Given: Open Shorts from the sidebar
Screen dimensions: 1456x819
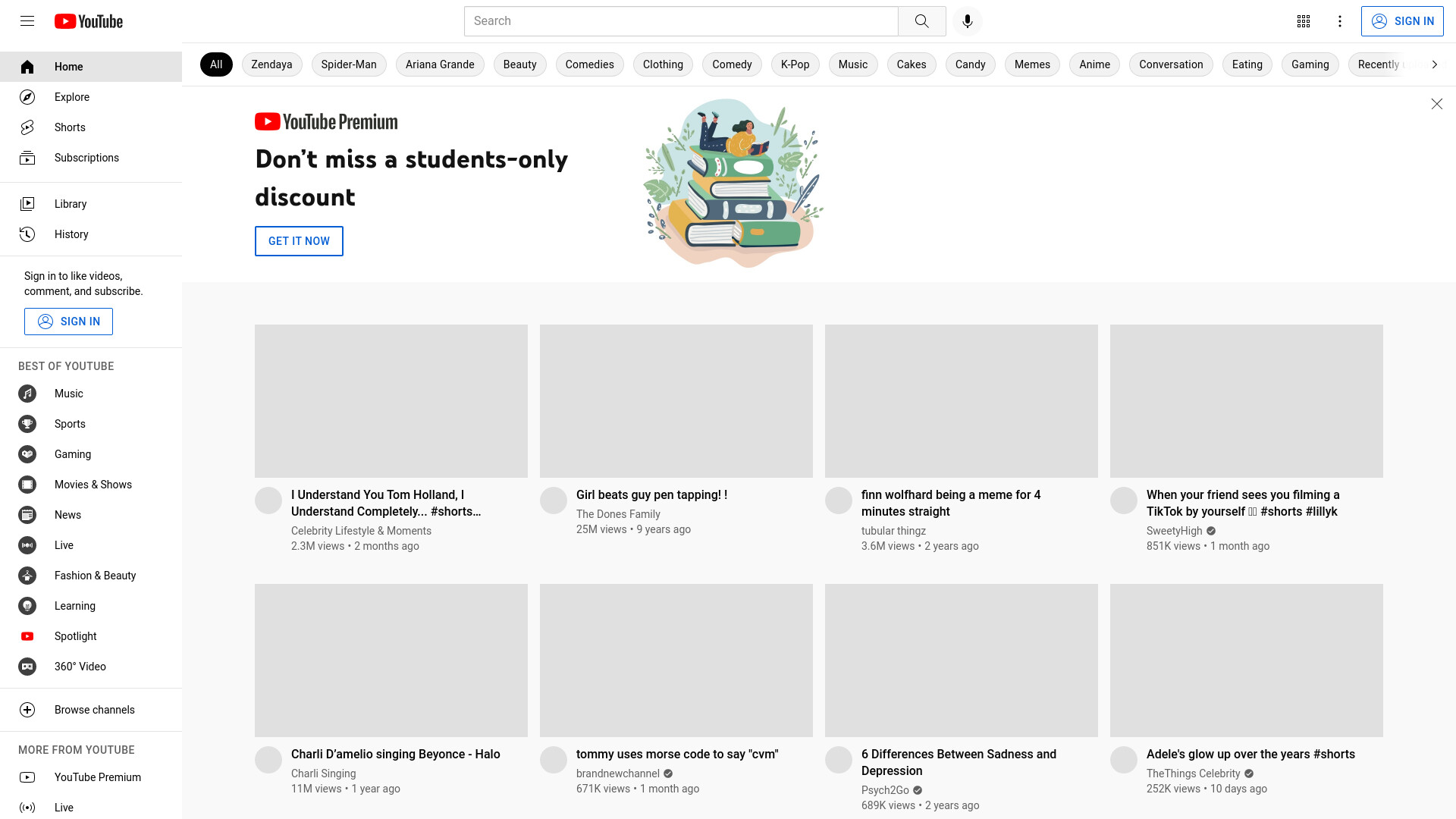Looking at the screenshot, I should pyautogui.click(x=91, y=127).
